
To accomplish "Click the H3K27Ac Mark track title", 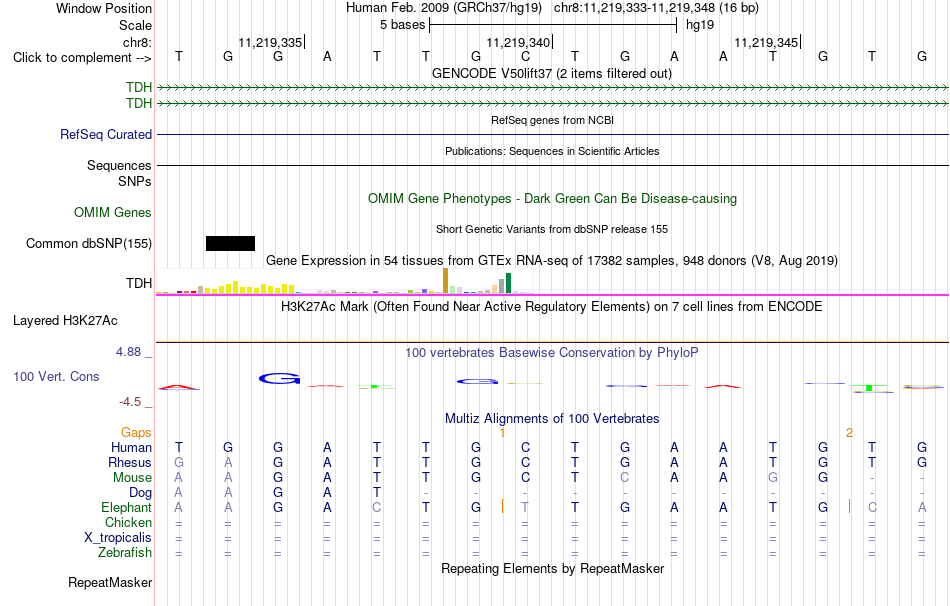I will click(552, 307).
